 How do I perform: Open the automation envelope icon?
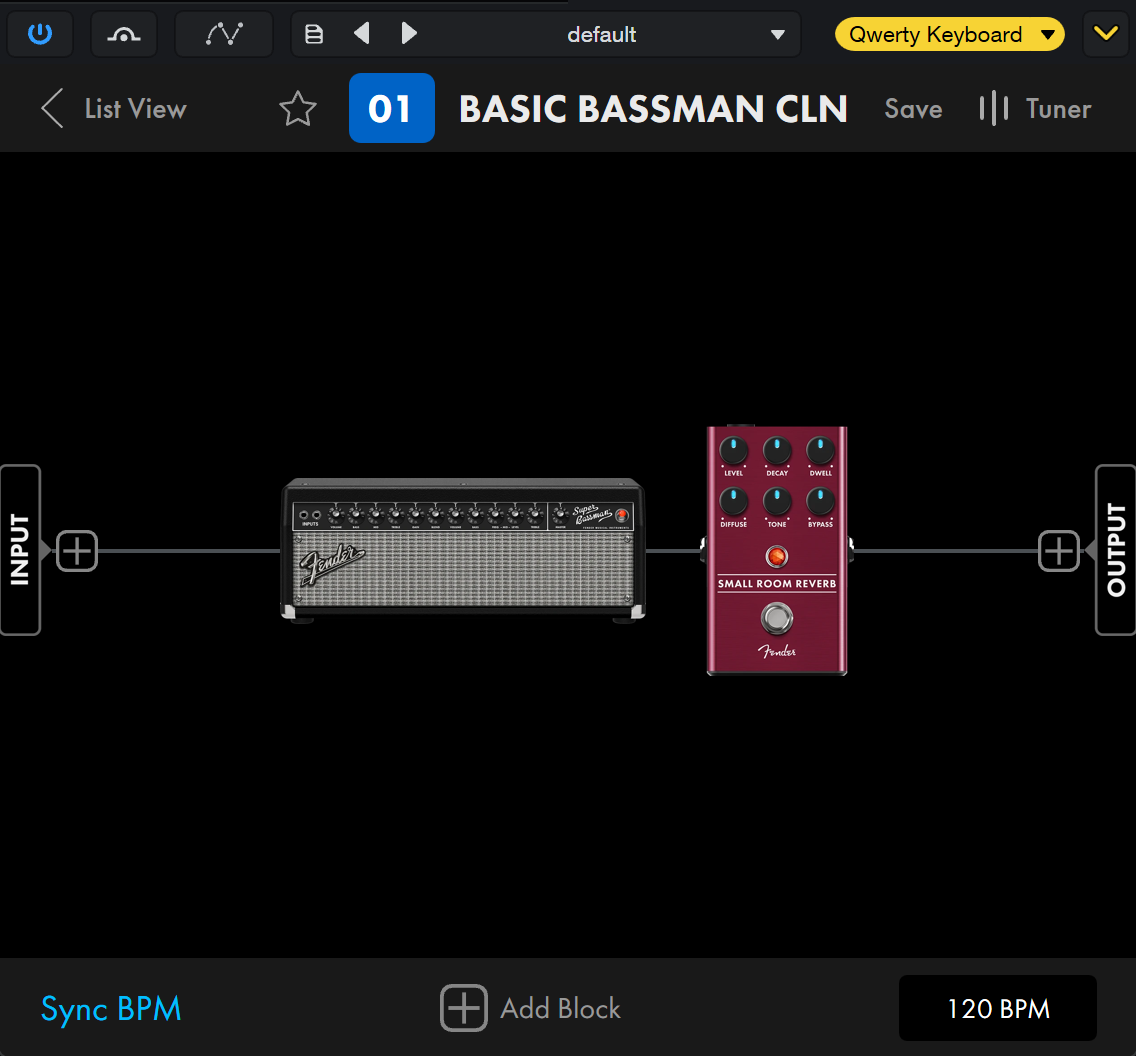(224, 34)
